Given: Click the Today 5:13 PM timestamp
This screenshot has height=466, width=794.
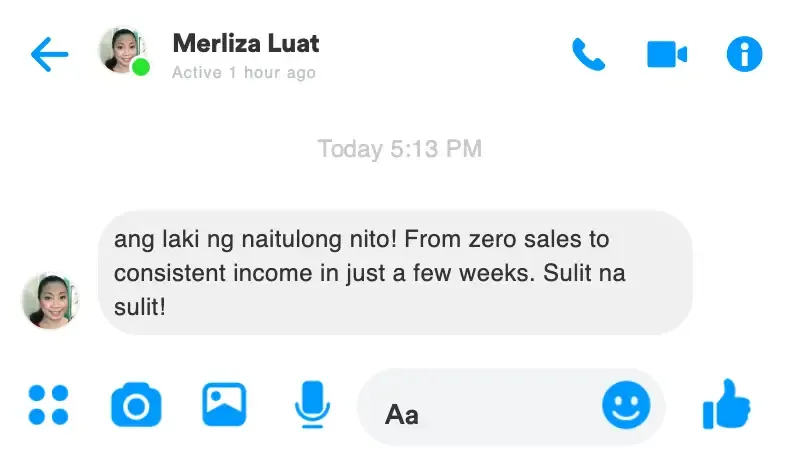Looking at the screenshot, I should coord(399,149).
